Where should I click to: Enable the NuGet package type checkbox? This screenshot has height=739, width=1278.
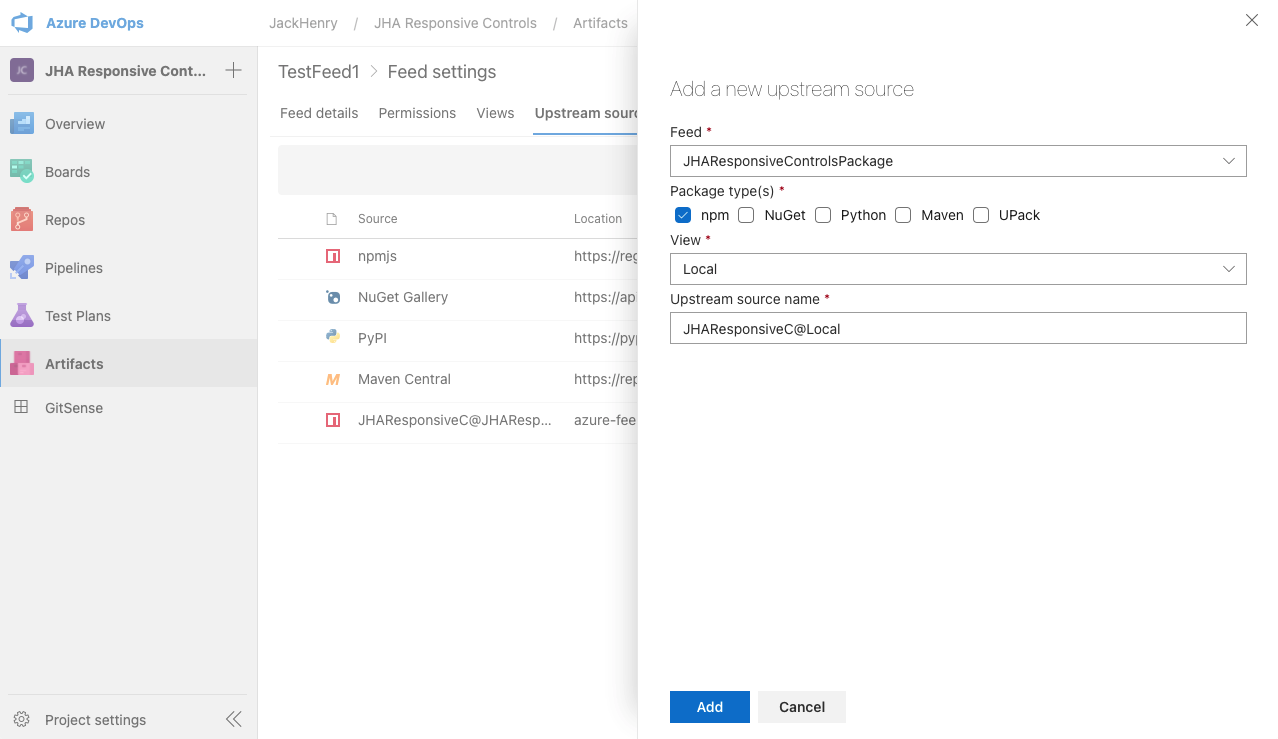point(746,215)
